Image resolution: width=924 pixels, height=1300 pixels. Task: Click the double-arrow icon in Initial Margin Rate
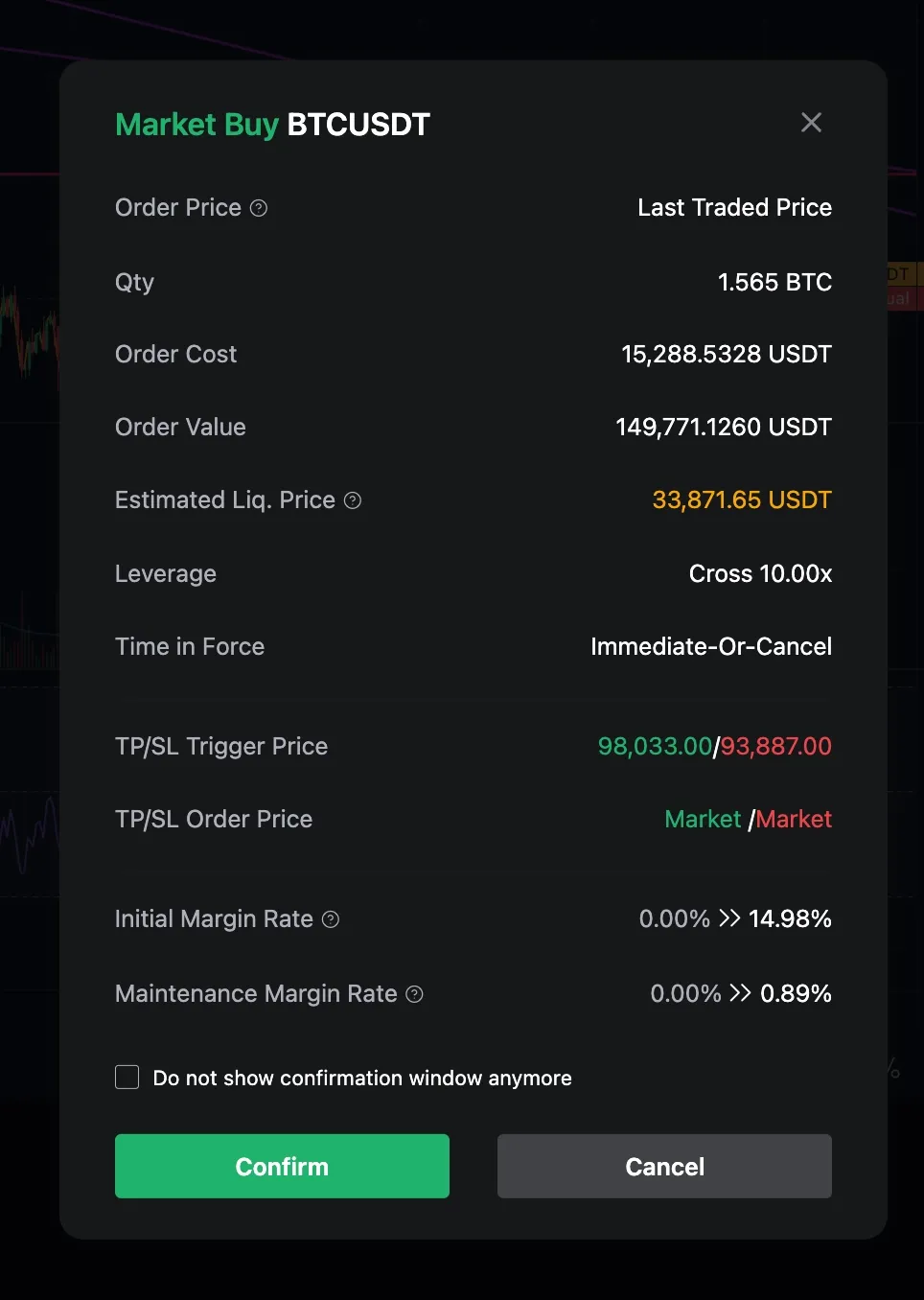[729, 918]
